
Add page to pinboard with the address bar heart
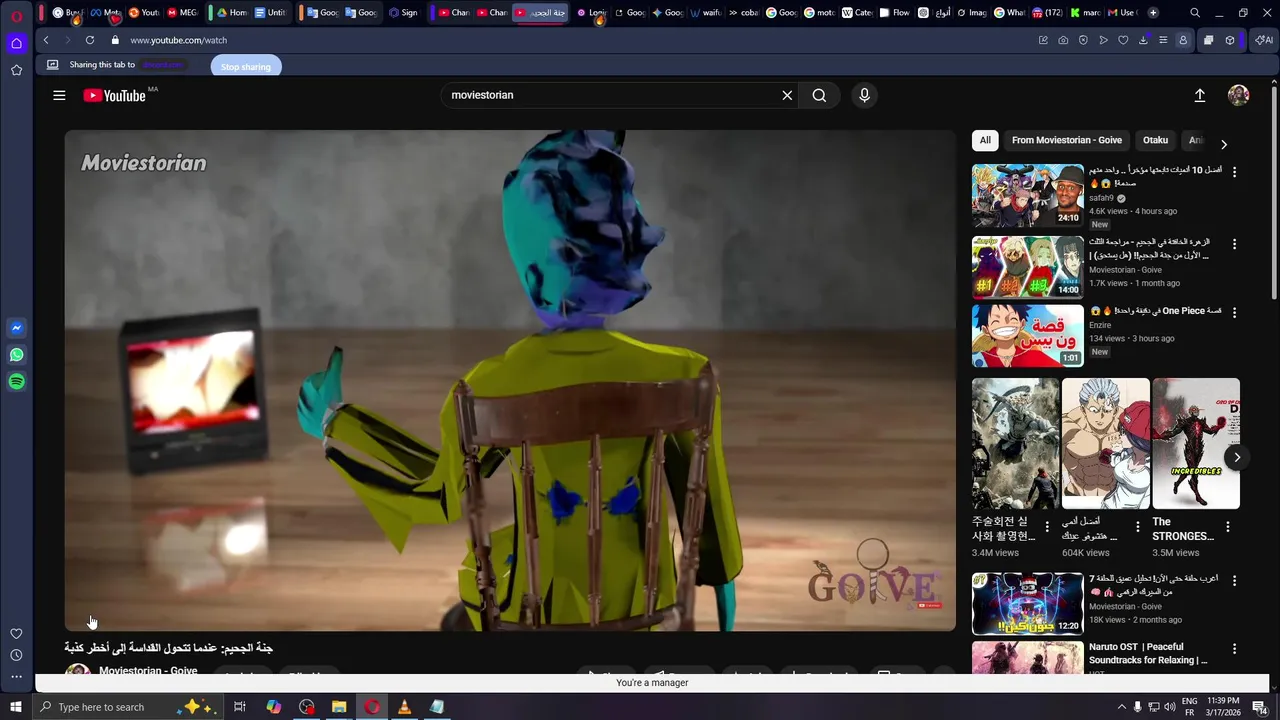point(1123,40)
